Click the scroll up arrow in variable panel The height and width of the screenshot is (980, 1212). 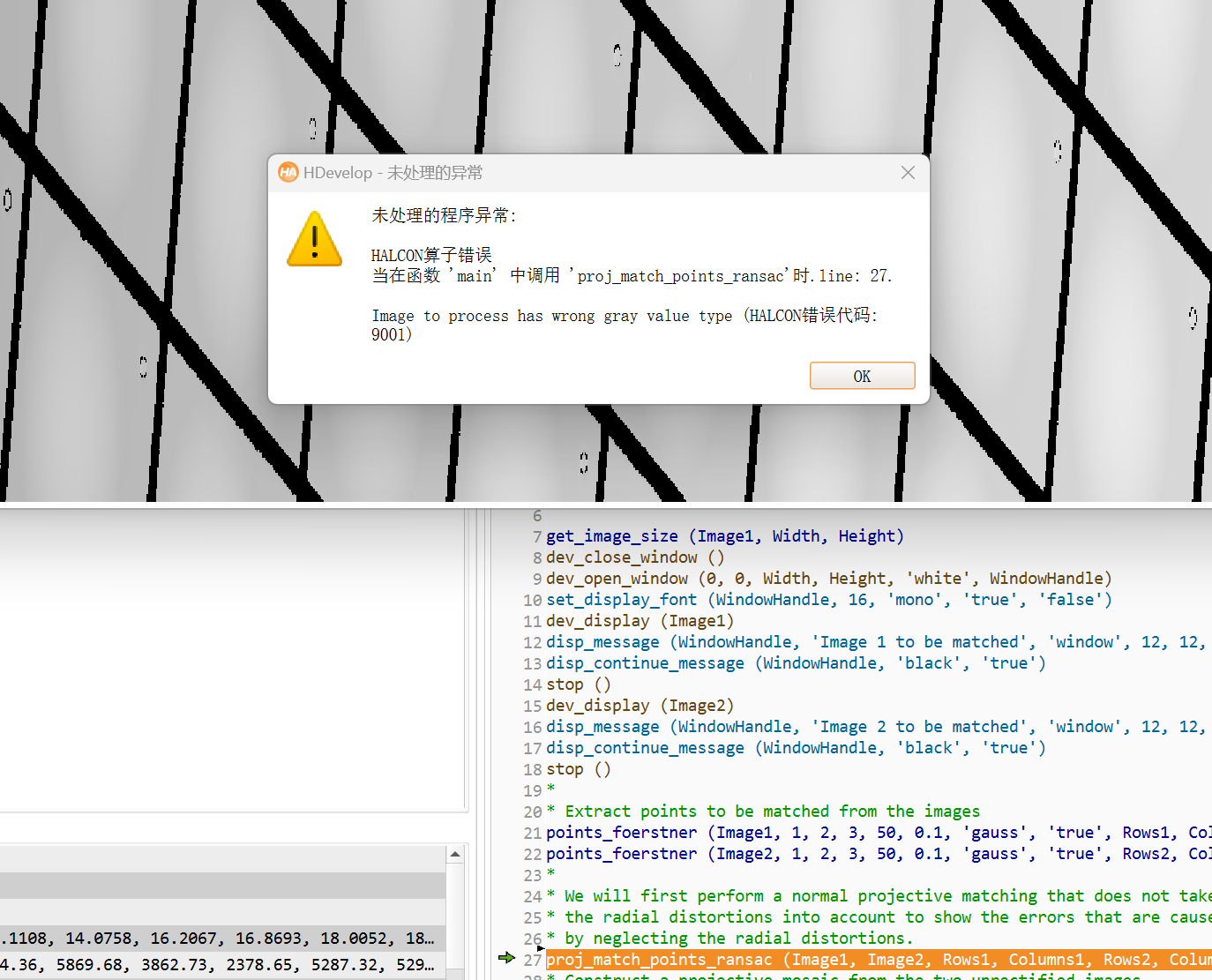click(455, 854)
